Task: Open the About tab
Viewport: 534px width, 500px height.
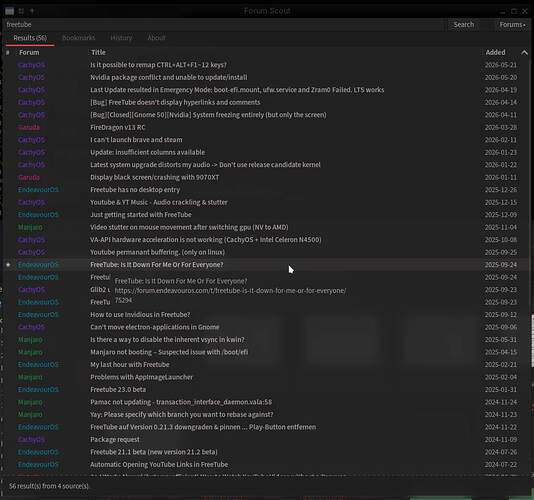Action: tap(156, 38)
